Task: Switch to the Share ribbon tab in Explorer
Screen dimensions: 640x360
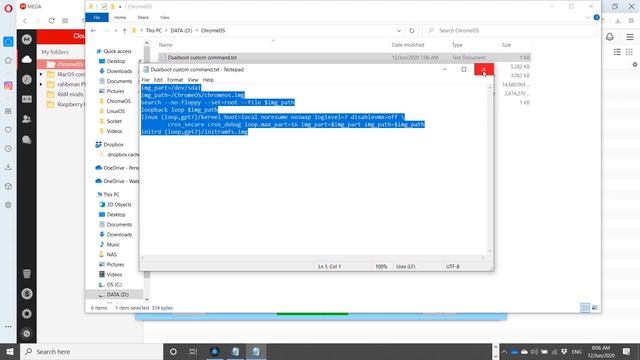Action: (143, 18)
